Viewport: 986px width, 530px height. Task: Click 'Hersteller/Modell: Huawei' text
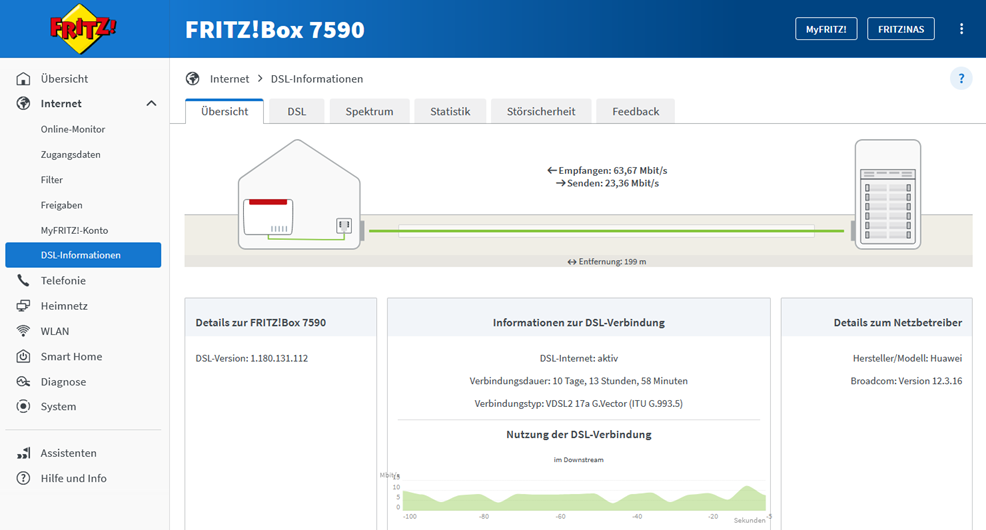tap(907, 358)
